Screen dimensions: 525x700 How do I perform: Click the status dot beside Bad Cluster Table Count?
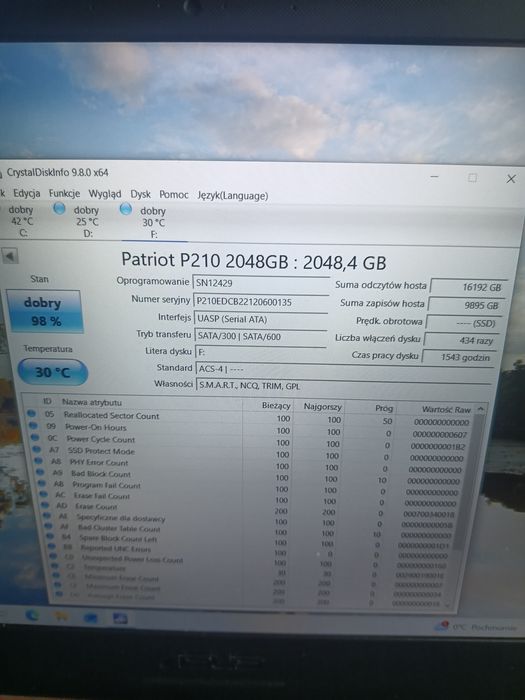[x=49, y=526]
